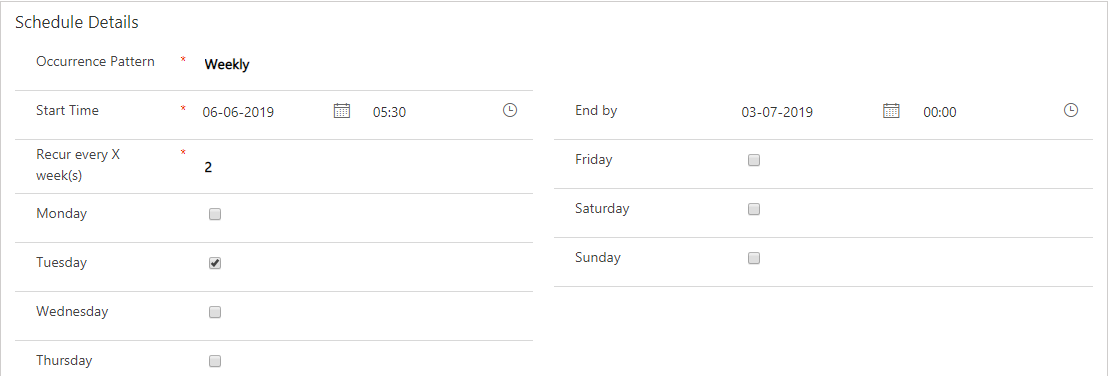
Task: Open the Start Time clock picker
Action: pos(509,111)
